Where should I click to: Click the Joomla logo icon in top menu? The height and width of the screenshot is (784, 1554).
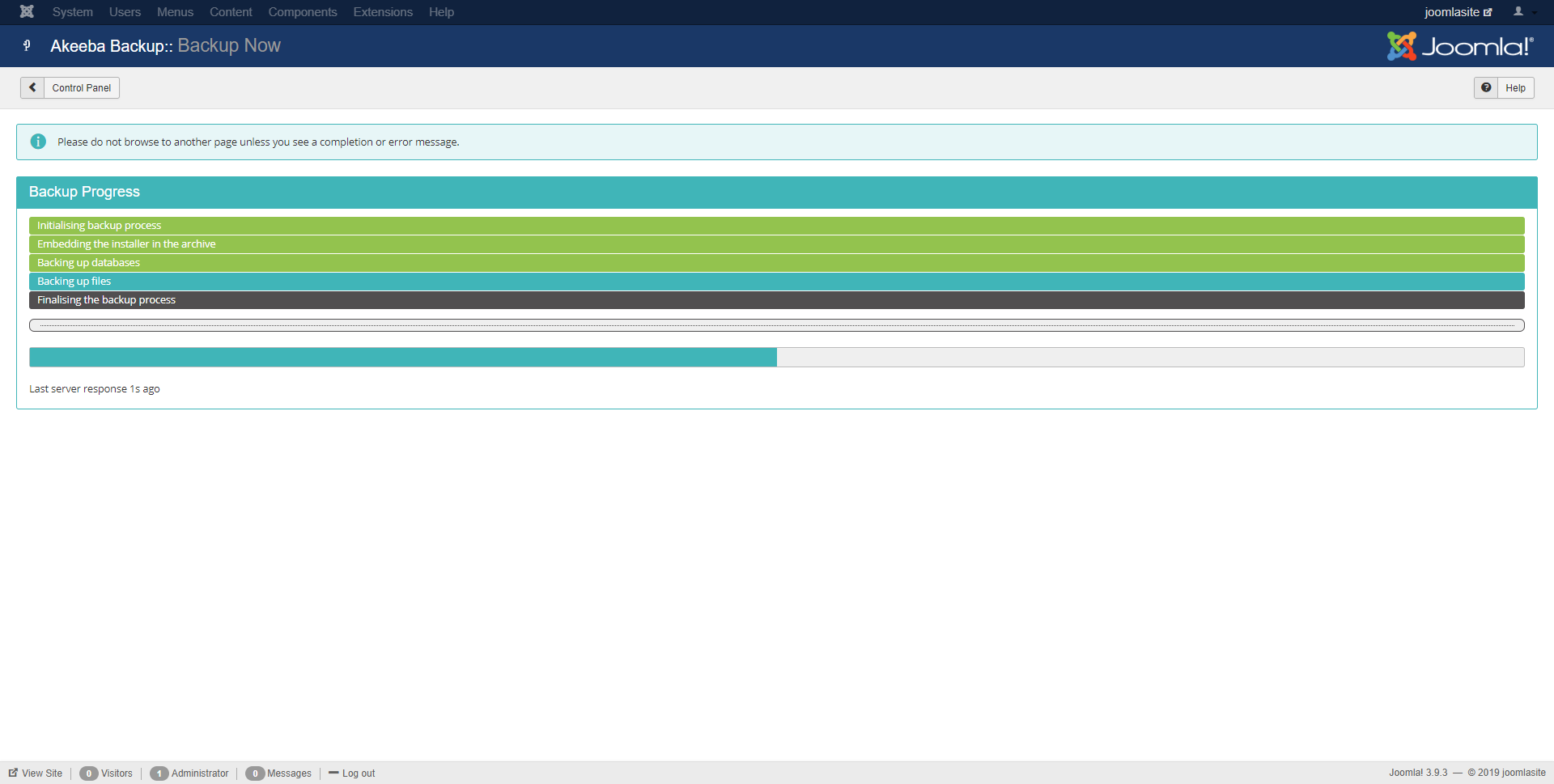click(27, 11)
